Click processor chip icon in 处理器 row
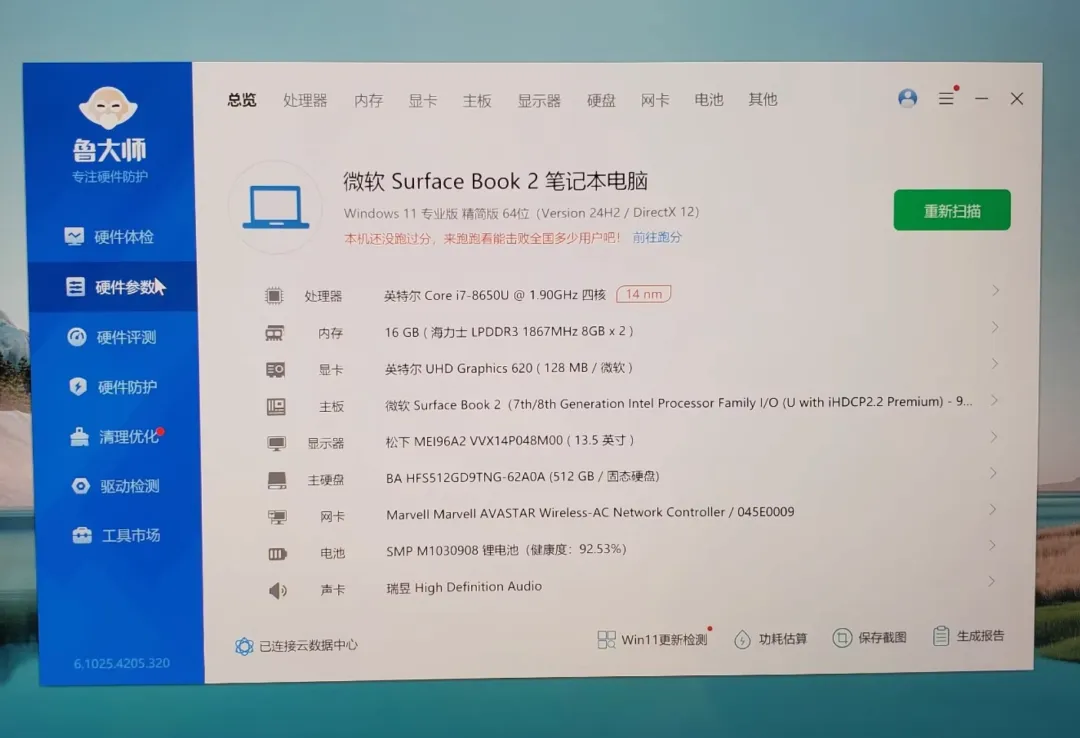The image size is (1080, 738). [274, 296]
